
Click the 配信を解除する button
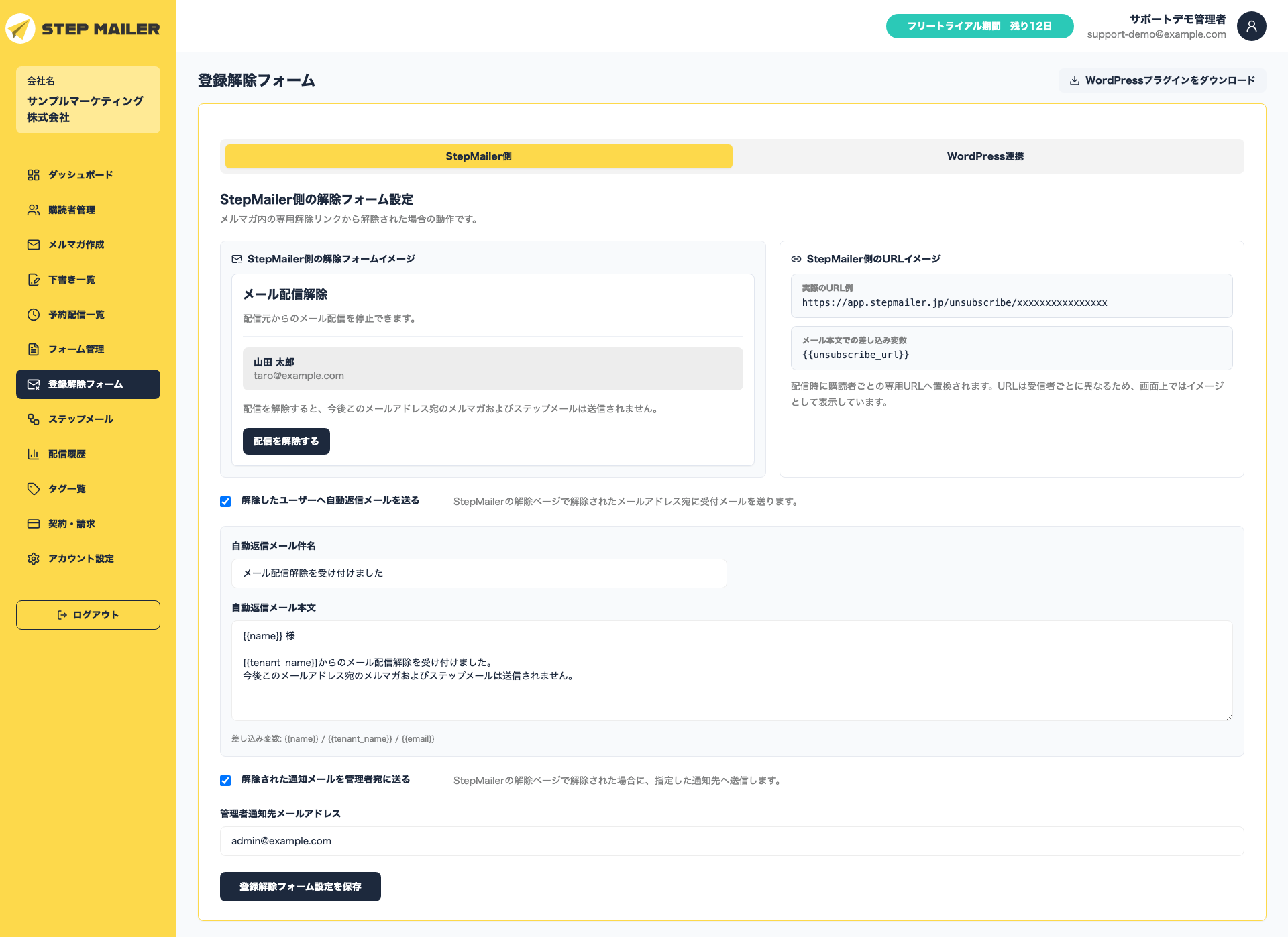(x=286, y=441)
